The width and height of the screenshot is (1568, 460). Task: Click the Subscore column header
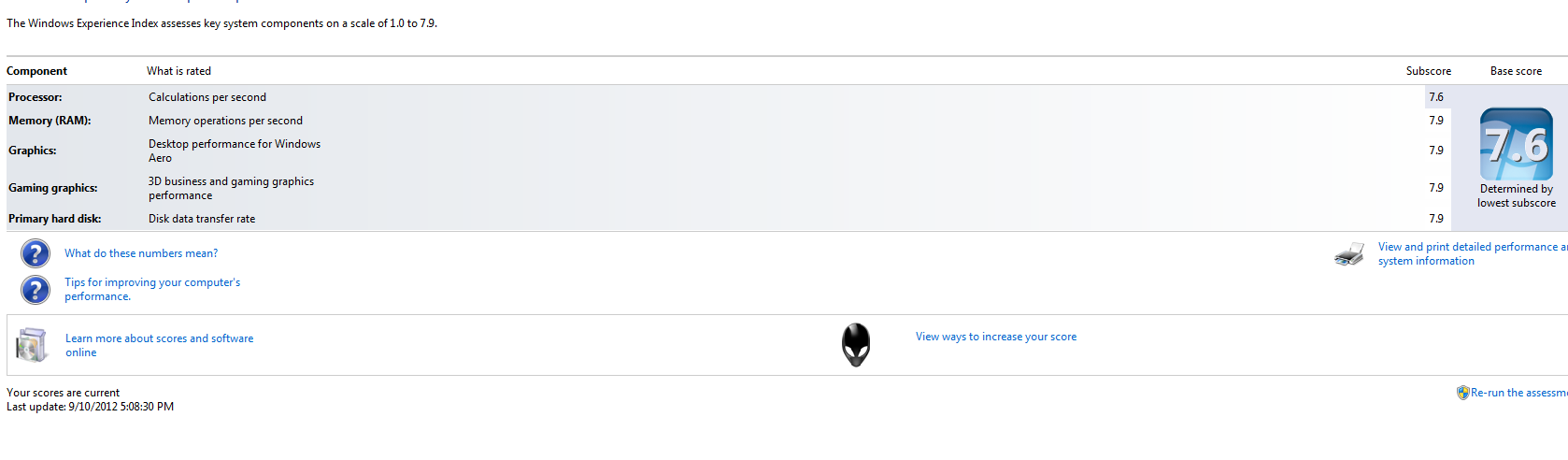point(1429,71)
